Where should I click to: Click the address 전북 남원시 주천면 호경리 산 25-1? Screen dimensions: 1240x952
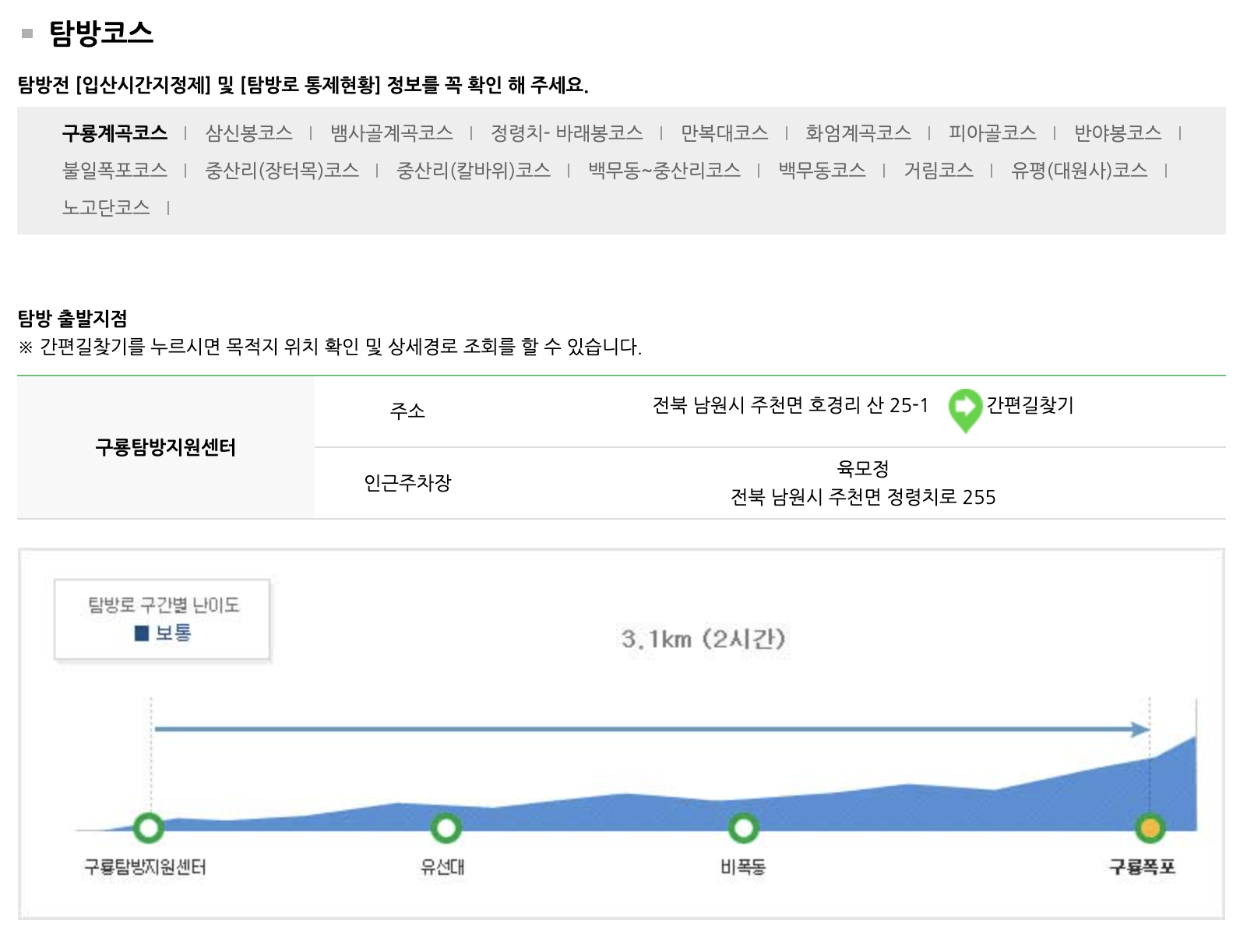[x=790, y=405]
